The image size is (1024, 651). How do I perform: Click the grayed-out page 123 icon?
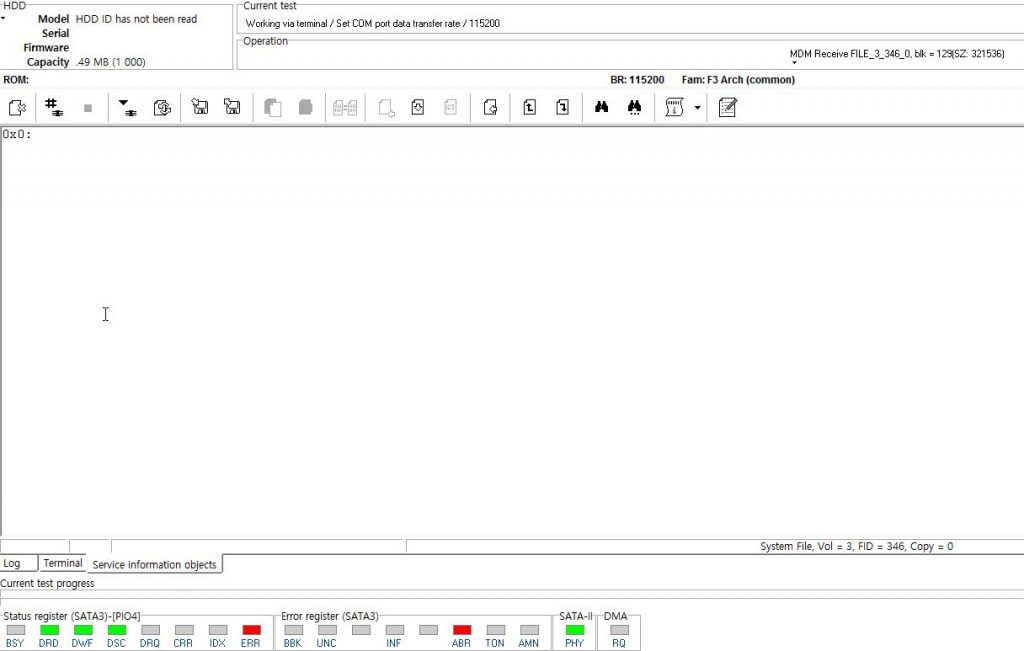click(450, 107)
